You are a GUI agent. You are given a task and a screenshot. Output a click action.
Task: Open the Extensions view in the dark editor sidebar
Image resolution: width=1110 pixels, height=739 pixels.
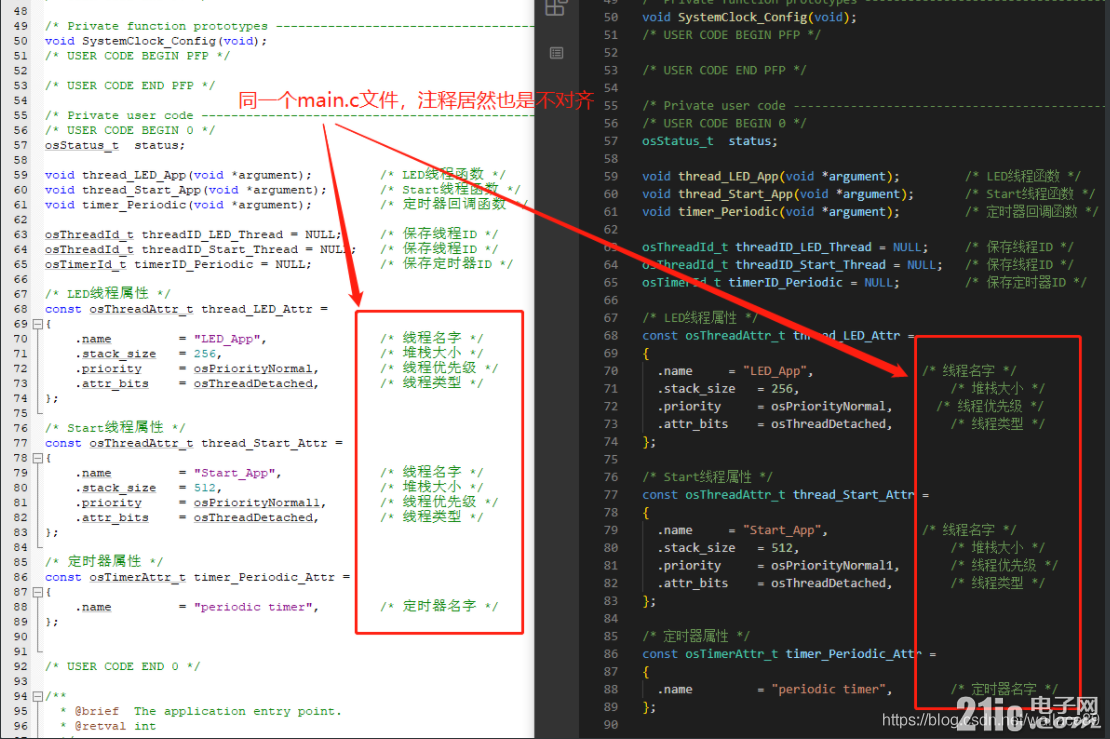(556, 8)
